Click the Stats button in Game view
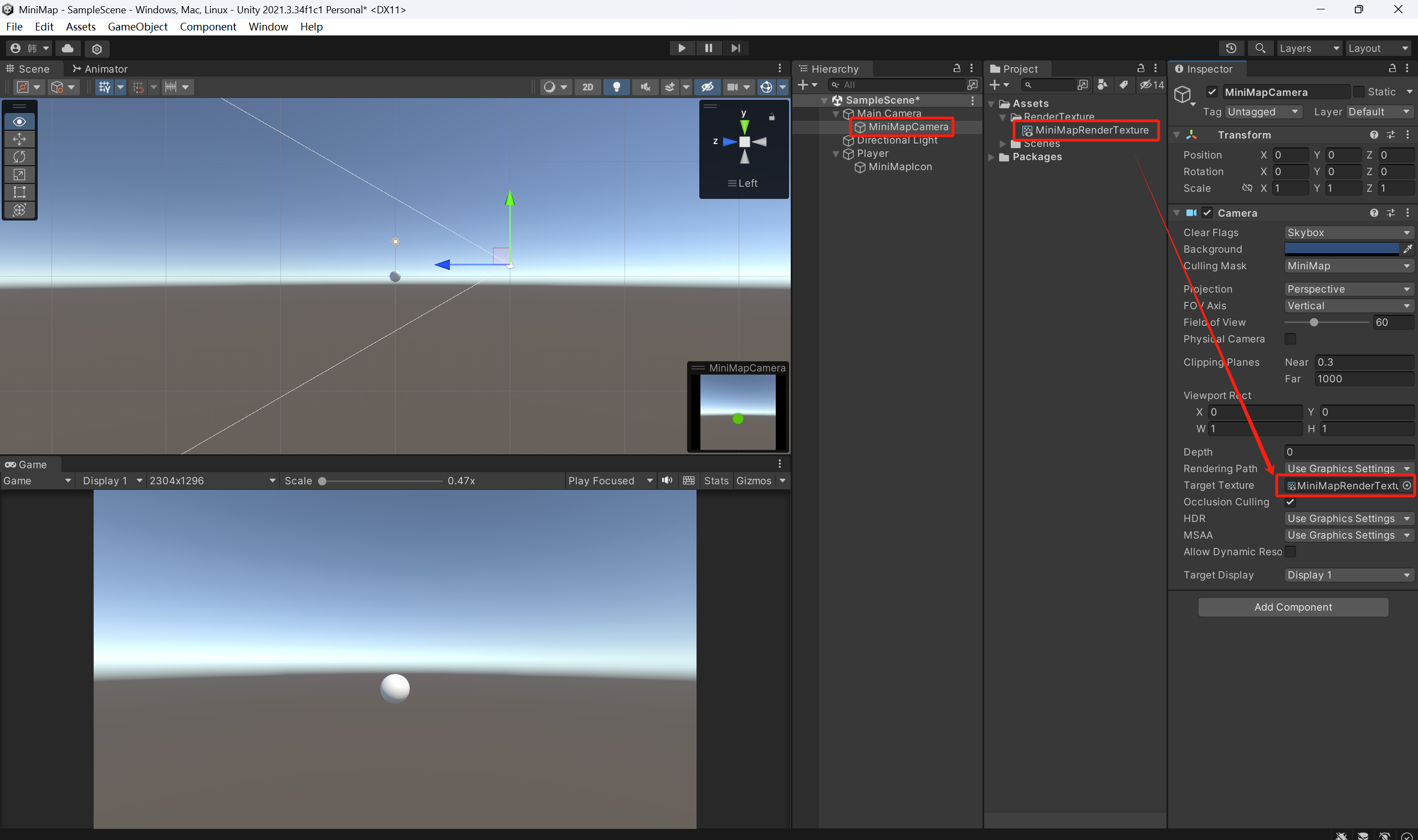This screenshot has width=1418, height=840. pos(716,480)
